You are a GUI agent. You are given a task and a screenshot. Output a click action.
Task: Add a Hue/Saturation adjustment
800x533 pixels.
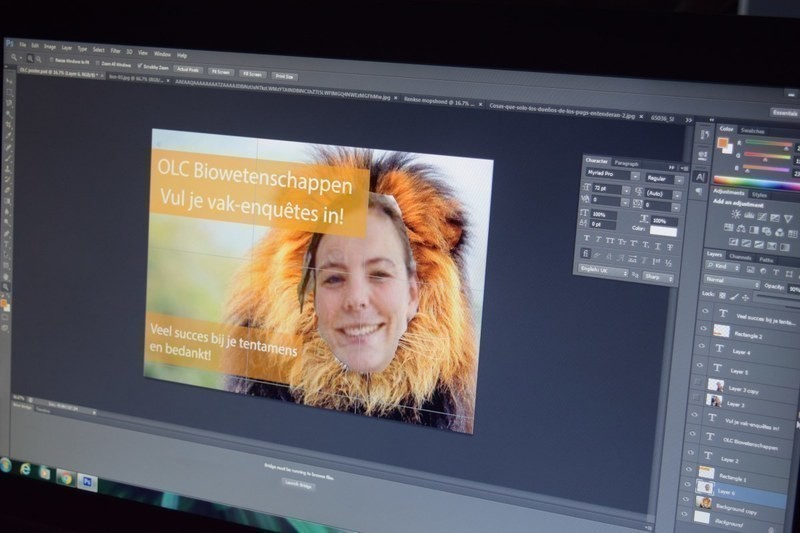click(x=728, y=227)
